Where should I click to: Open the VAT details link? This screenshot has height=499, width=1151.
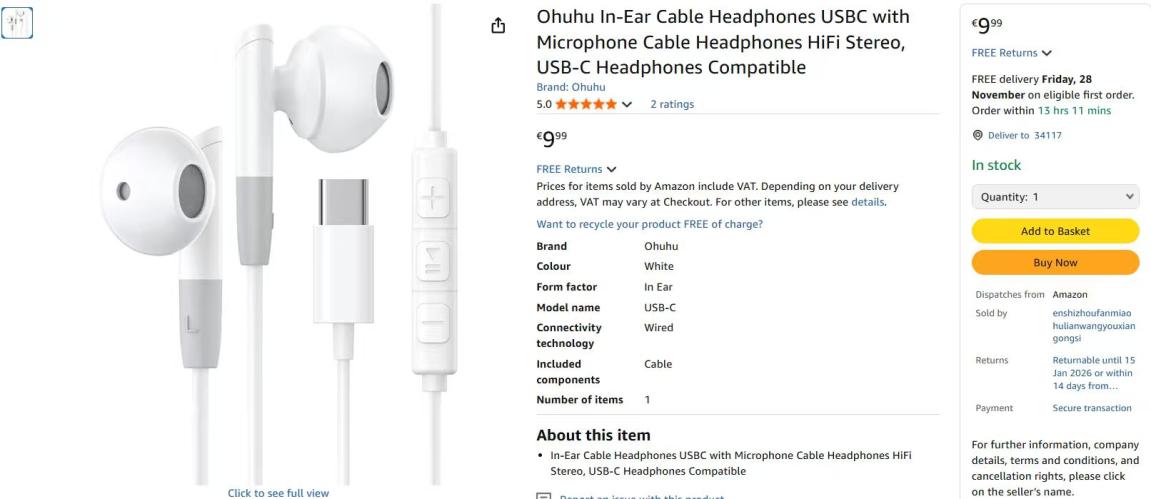point(868,202)
